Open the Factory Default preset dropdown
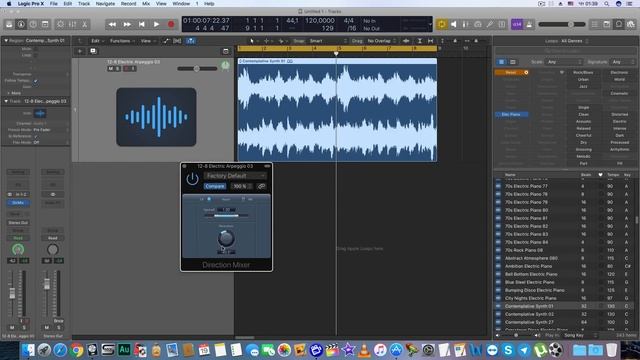Screen dimensions: 640x360 click(x=236, y=176)
